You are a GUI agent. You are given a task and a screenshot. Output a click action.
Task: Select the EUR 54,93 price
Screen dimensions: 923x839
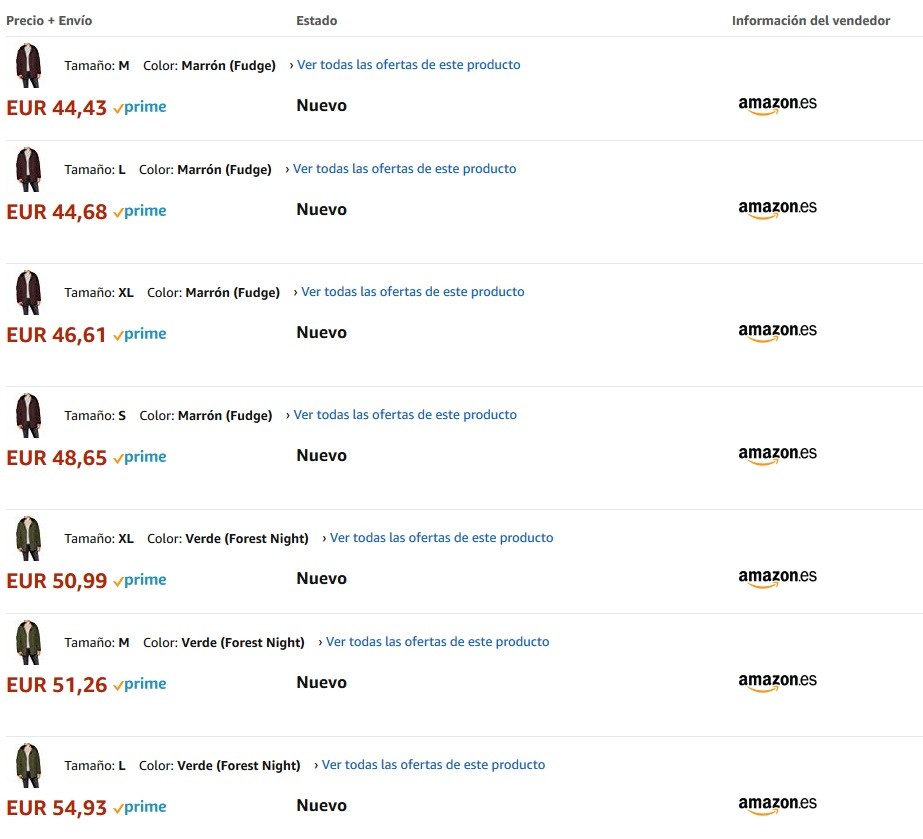point(57,808)
